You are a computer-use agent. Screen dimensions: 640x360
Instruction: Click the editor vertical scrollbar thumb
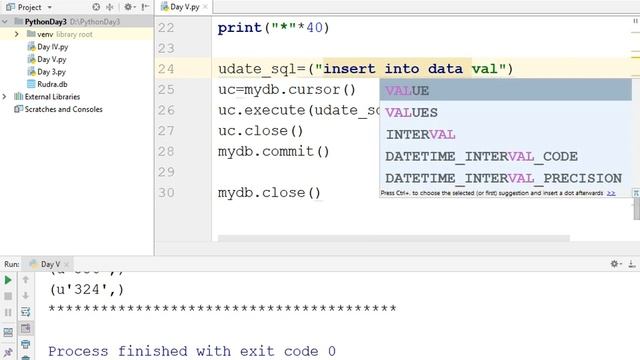coord(636,209)
